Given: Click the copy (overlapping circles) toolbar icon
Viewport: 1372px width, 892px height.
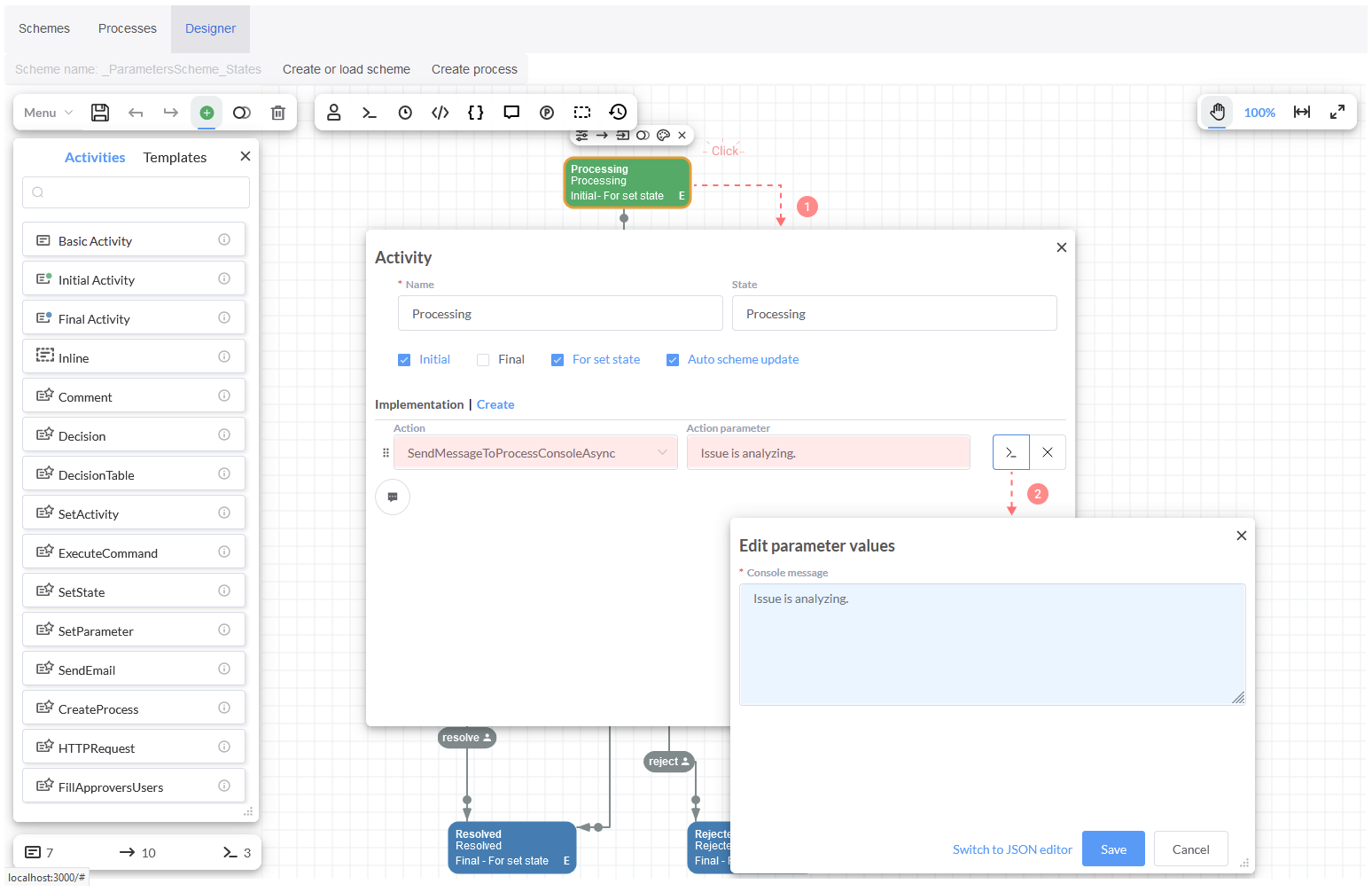Looking at the screenshot, I should 242,113.
